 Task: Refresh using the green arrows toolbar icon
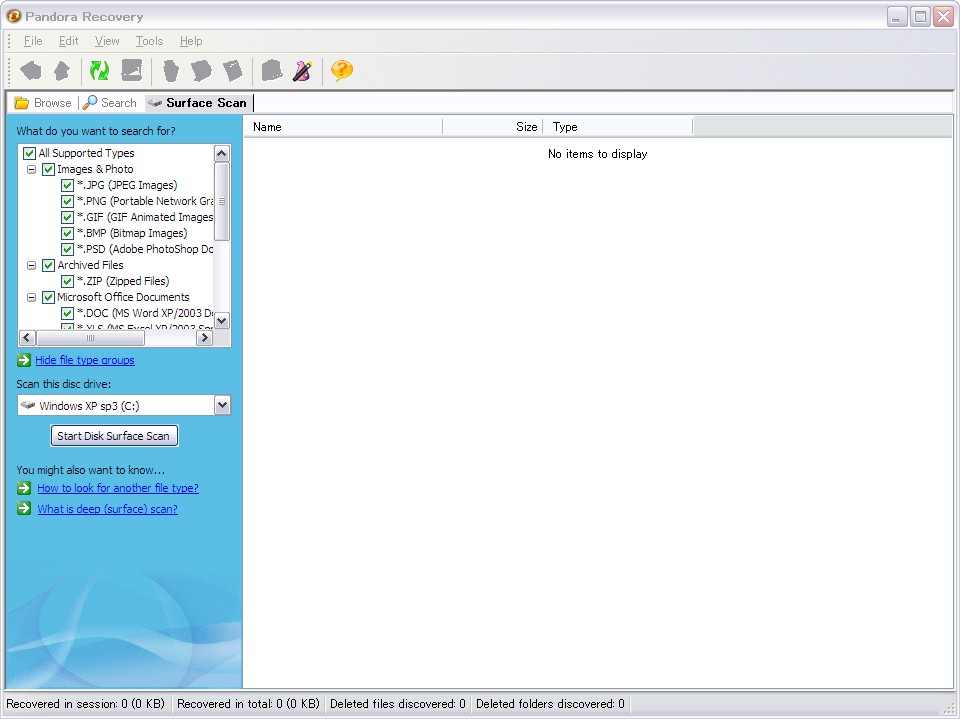coord(99,70)
